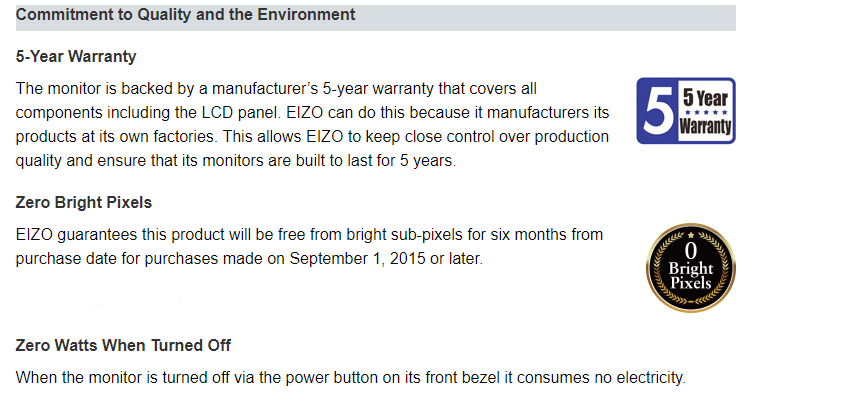Select the '5-Year Warranty' heading
This screenshot has width=848, height=406.
tap(76, 56)
